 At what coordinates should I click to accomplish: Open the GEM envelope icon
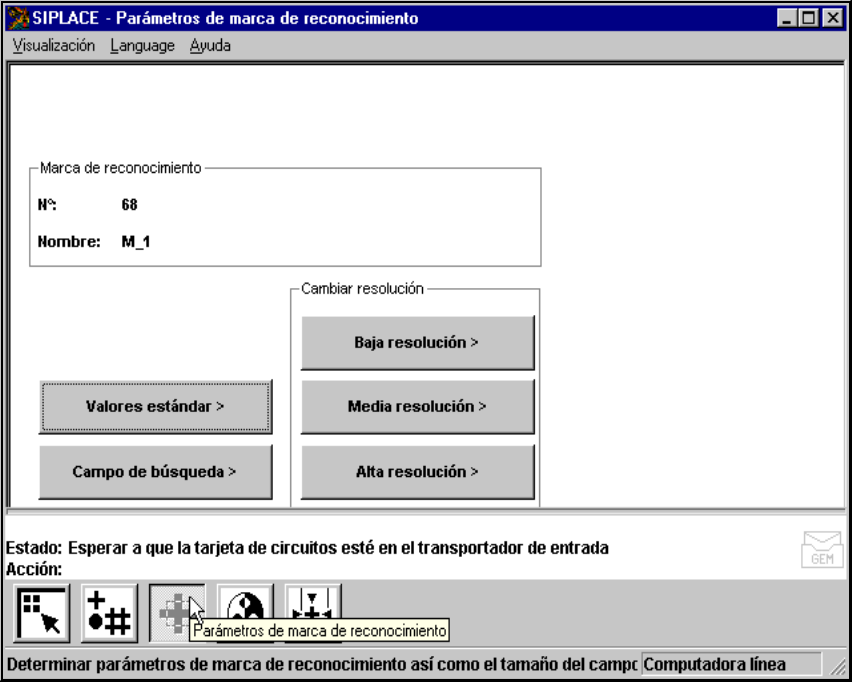pyautogui.click(x=822, y=550)
